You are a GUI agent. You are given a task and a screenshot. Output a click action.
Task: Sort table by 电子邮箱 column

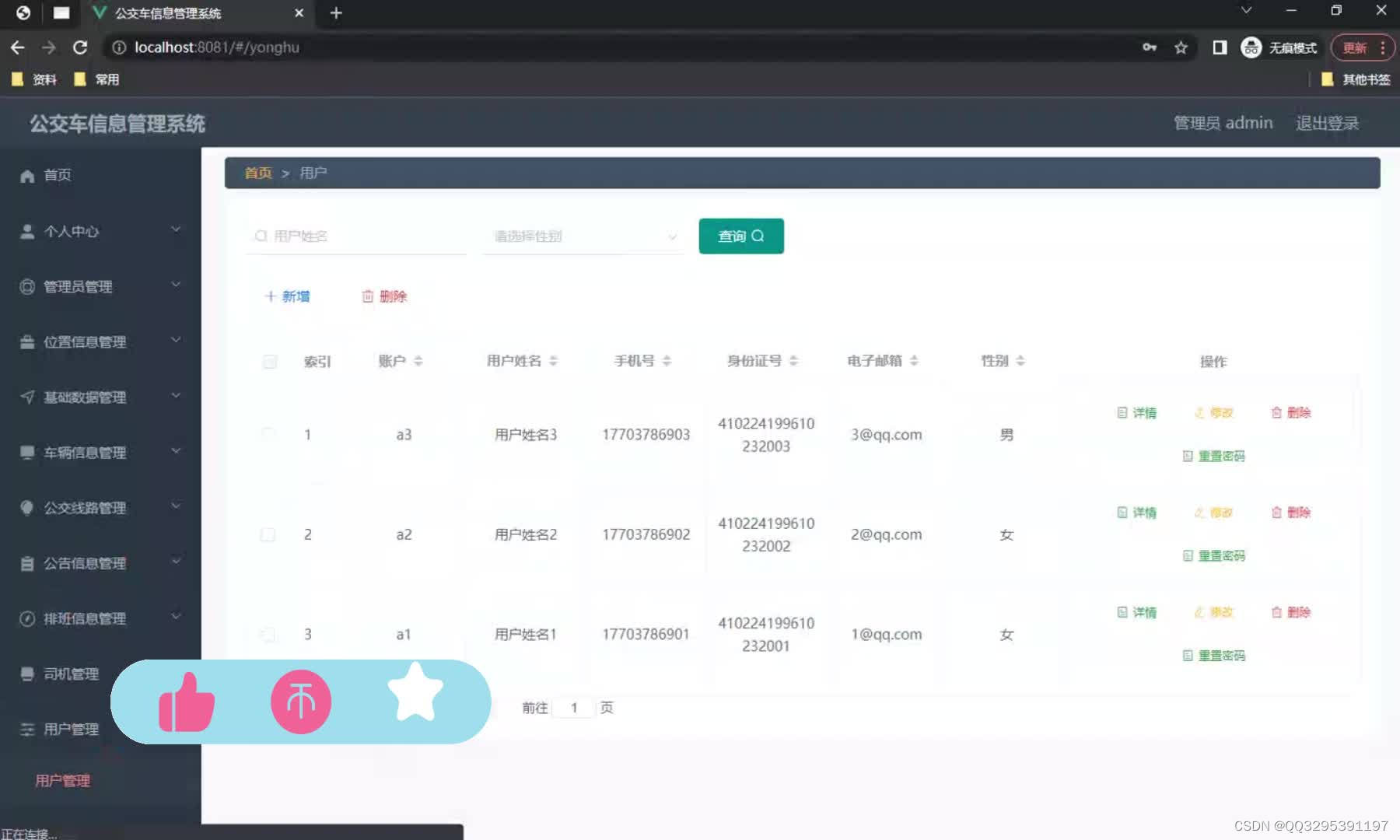(914, 361)
